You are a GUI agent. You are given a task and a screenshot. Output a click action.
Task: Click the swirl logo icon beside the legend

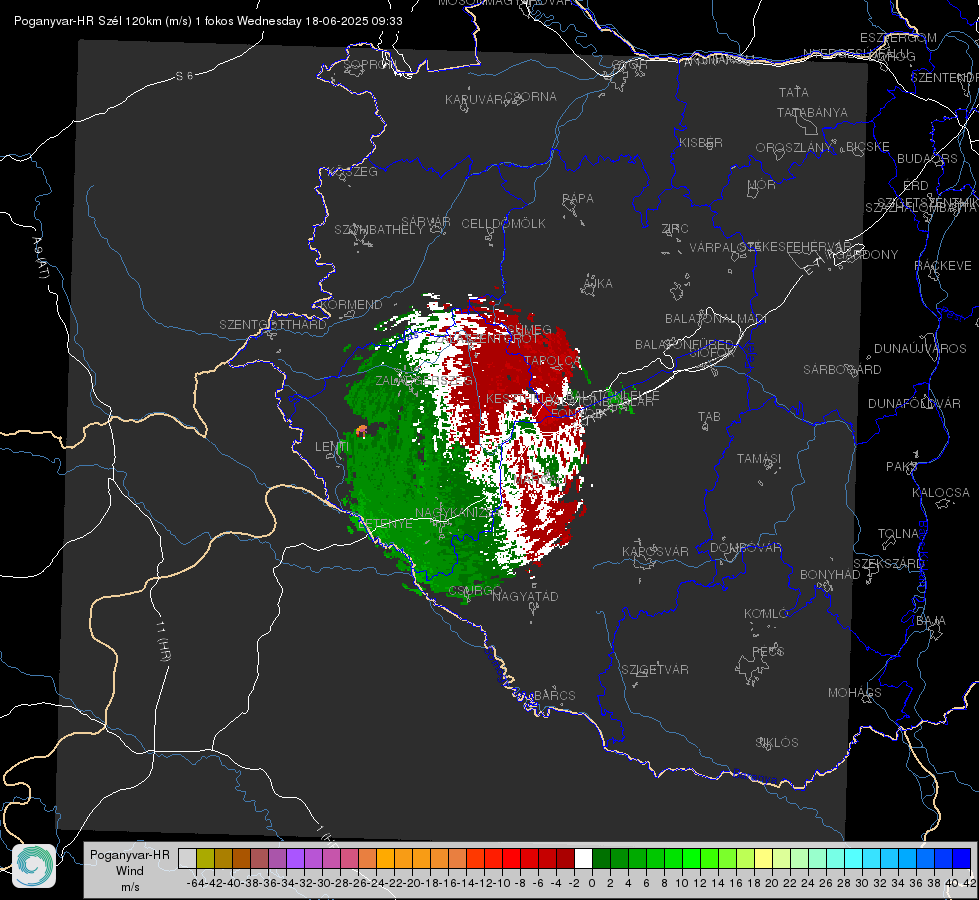(x=34, y=866)
